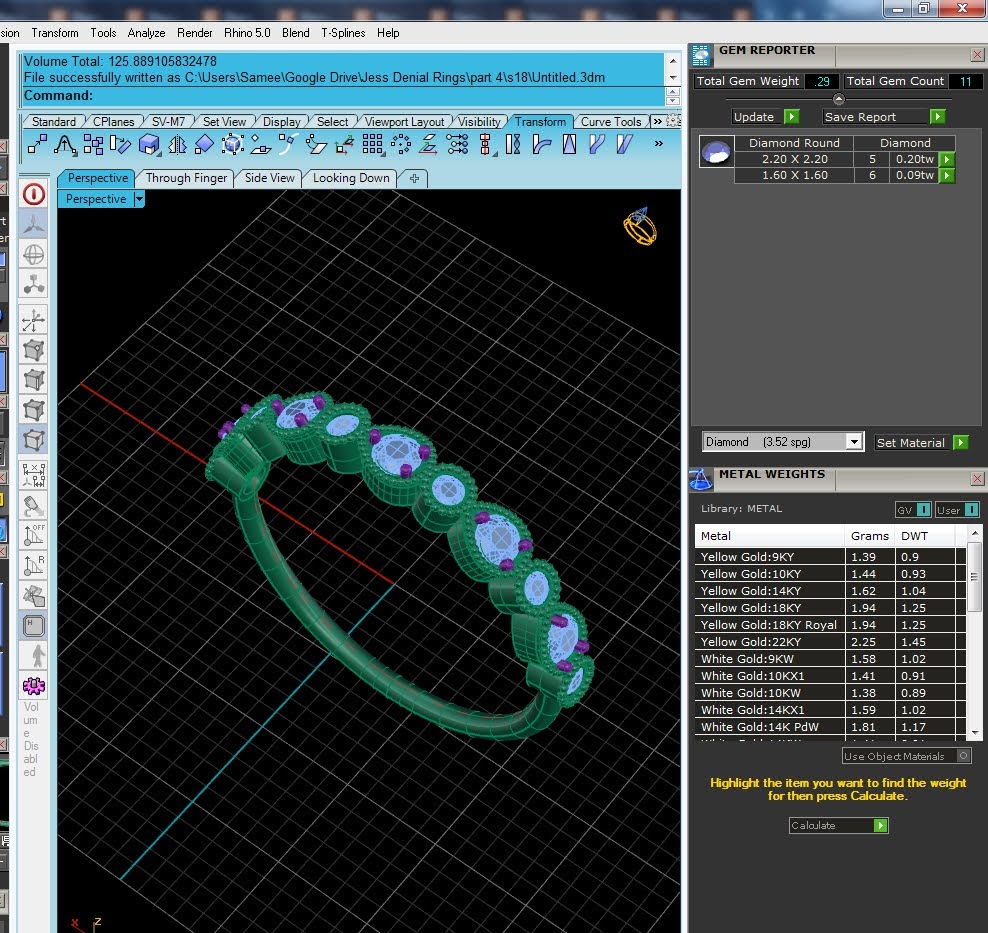The image size is (988, 933).
Task: Click the gem thumbnail in Gem Reporter
Action: [x=716, y=152]
